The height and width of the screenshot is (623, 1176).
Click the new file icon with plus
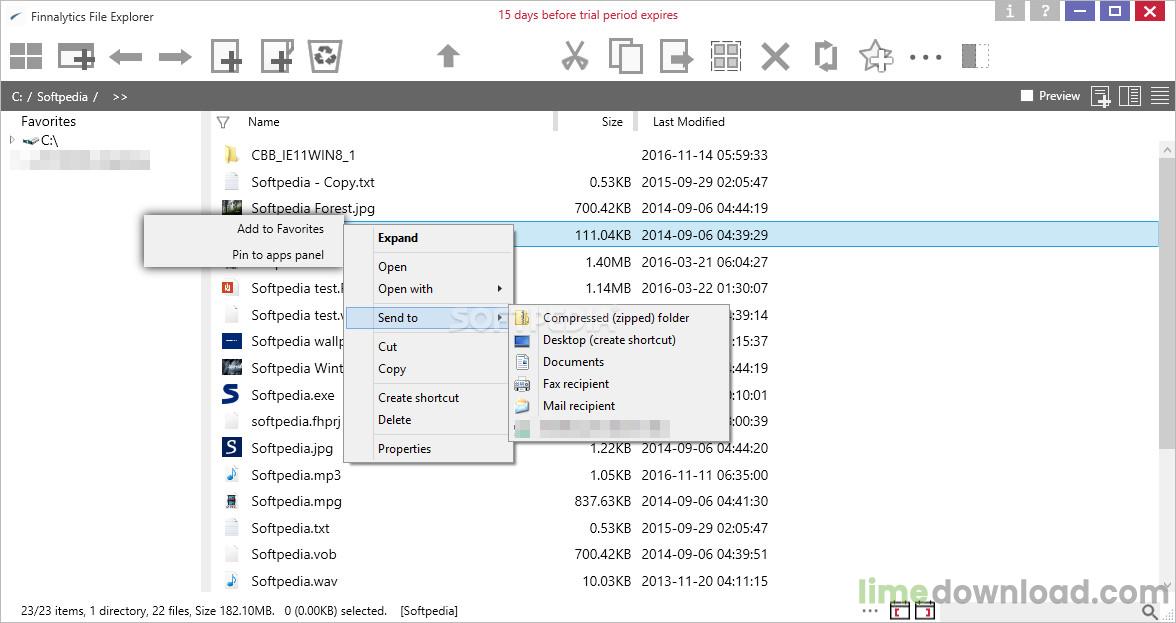[x=226, y=57]
